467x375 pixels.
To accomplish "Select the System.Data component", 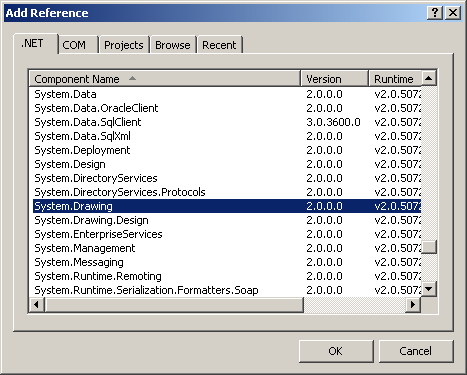I will coord(227,94).
